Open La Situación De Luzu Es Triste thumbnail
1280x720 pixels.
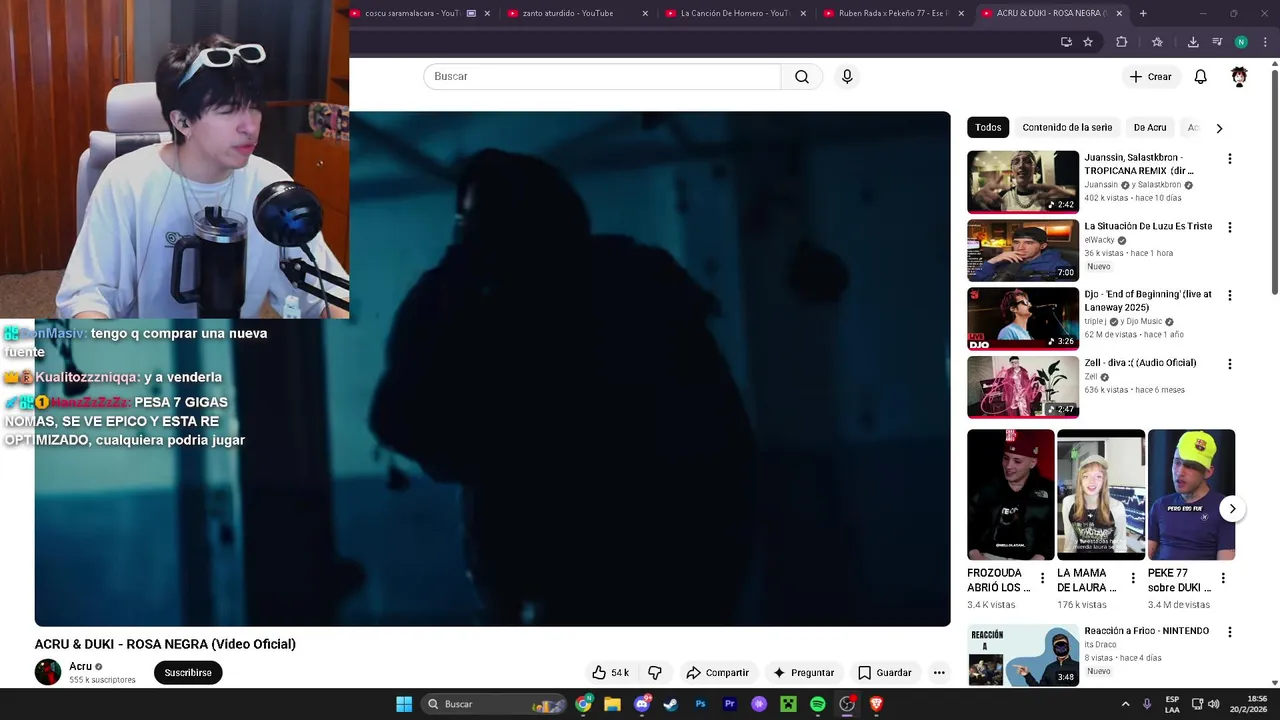[x=1023, y=250]
